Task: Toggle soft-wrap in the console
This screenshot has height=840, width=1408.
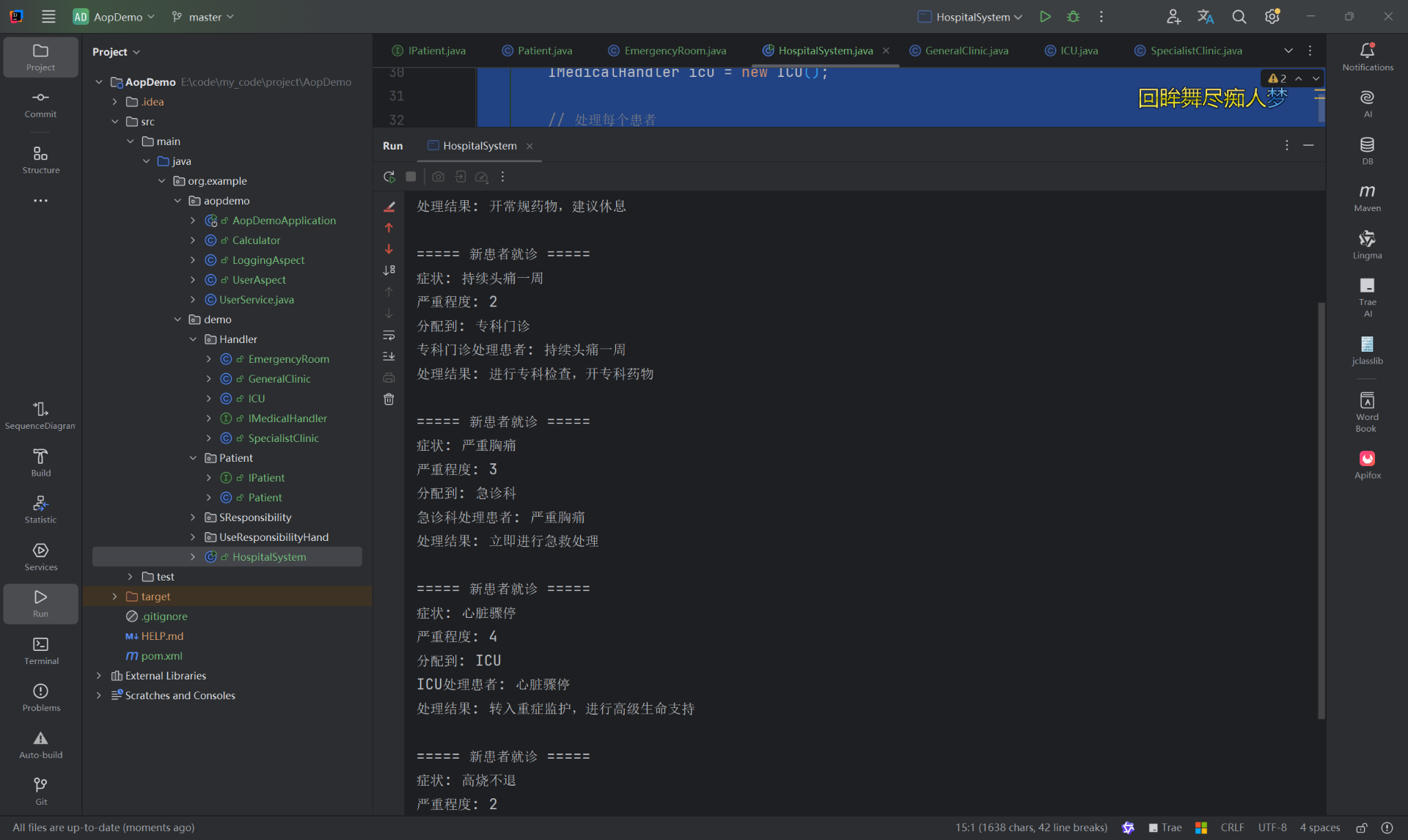Action: pos(389,335)
